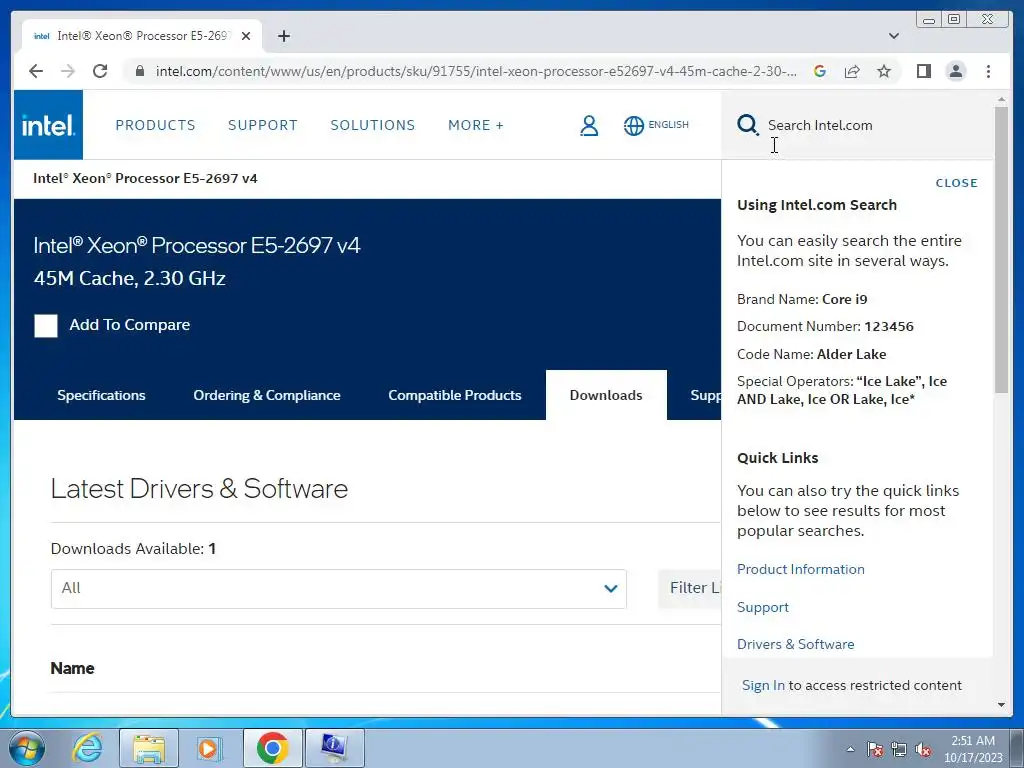The width and height of the screenshot is (1024, 768).
Task: Click the Intel logo home icon
Action: 48,125
